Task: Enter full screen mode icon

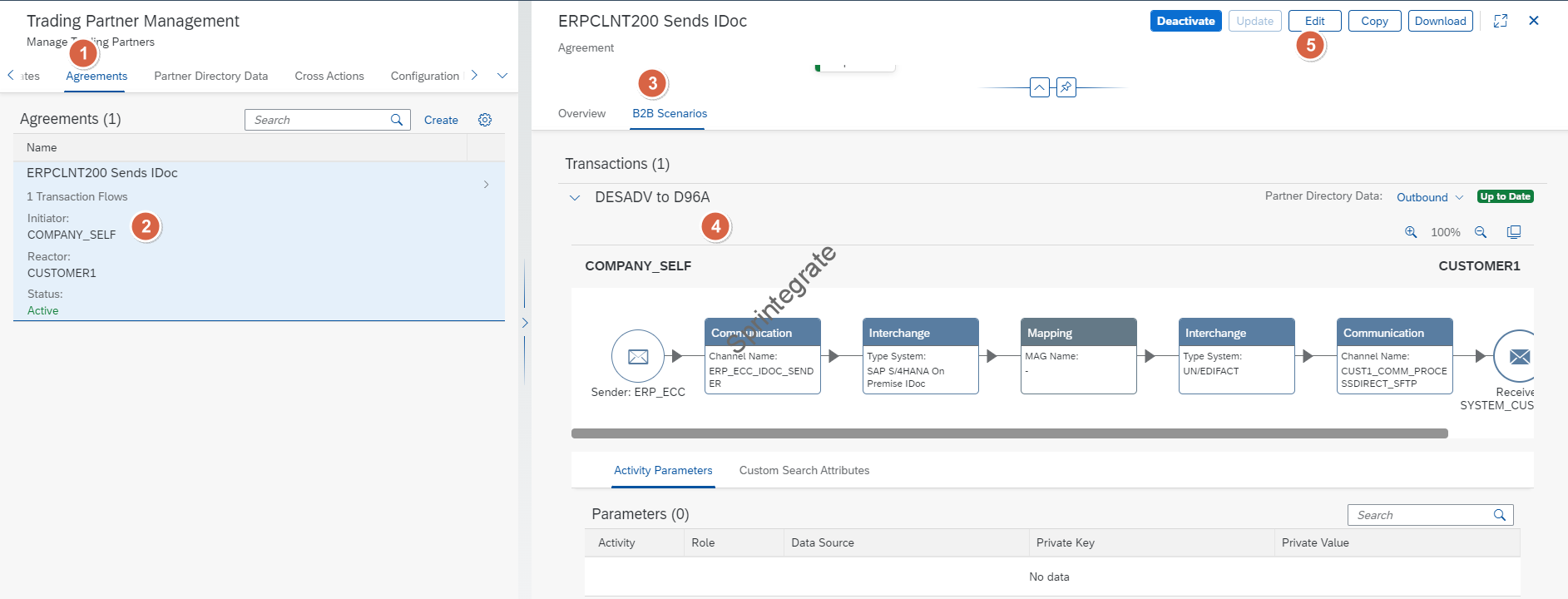Action: point(1501,21)
